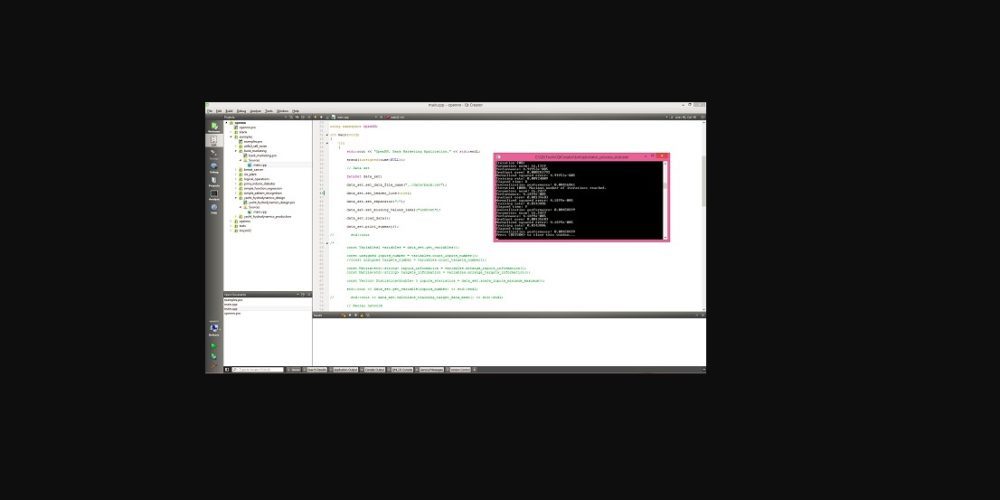Open the Build menu
Screen dimensions: 1000x500
coord(229,111)
